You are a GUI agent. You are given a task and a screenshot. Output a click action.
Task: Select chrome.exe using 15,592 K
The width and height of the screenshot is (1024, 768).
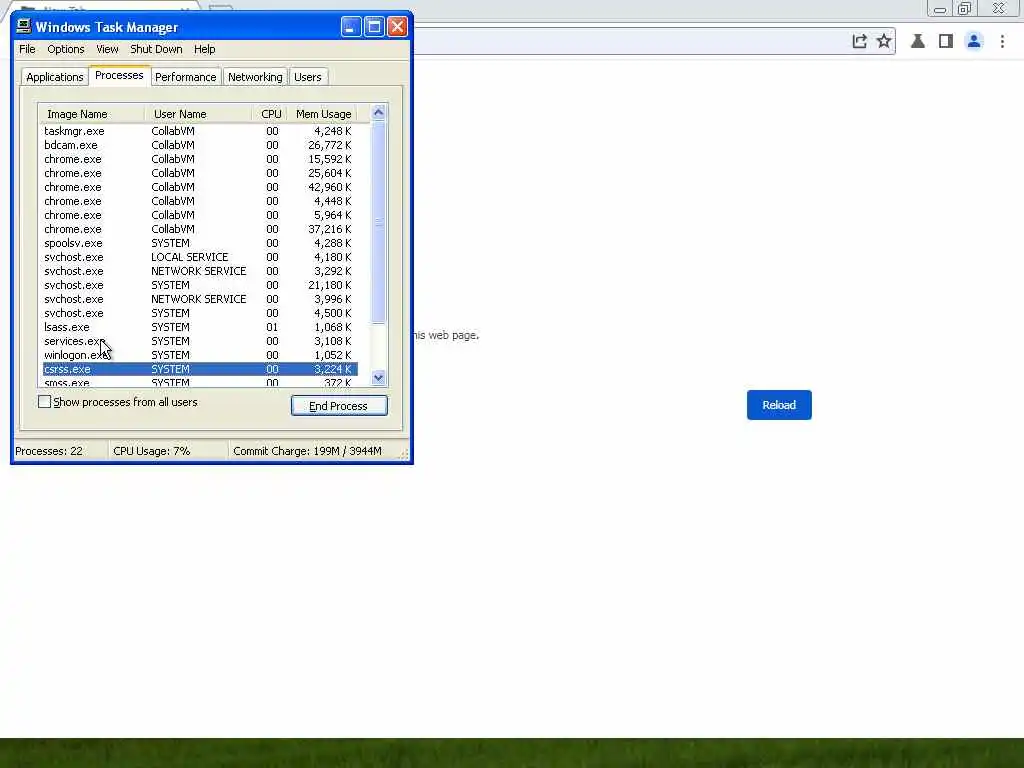[200, 159]
